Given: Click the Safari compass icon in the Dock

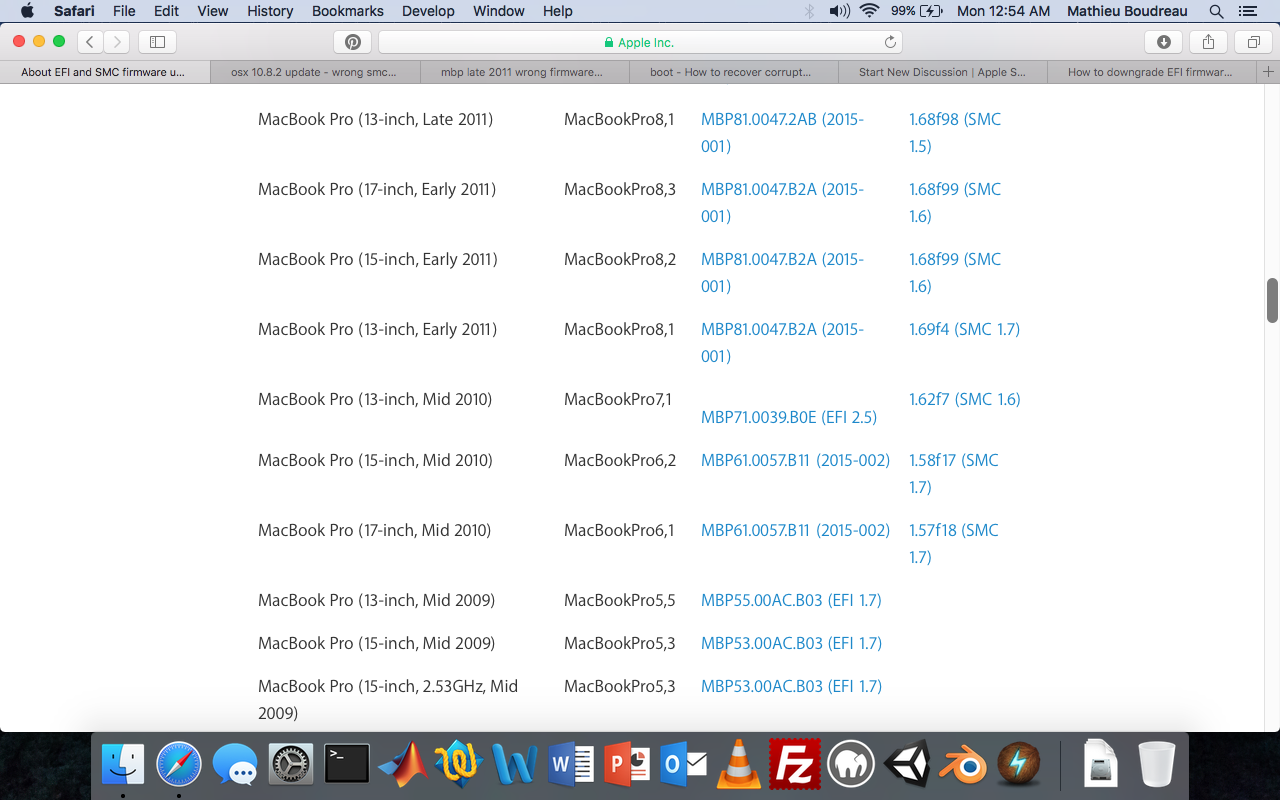Looking at the screenshot, I should click(x=179, y=765).
